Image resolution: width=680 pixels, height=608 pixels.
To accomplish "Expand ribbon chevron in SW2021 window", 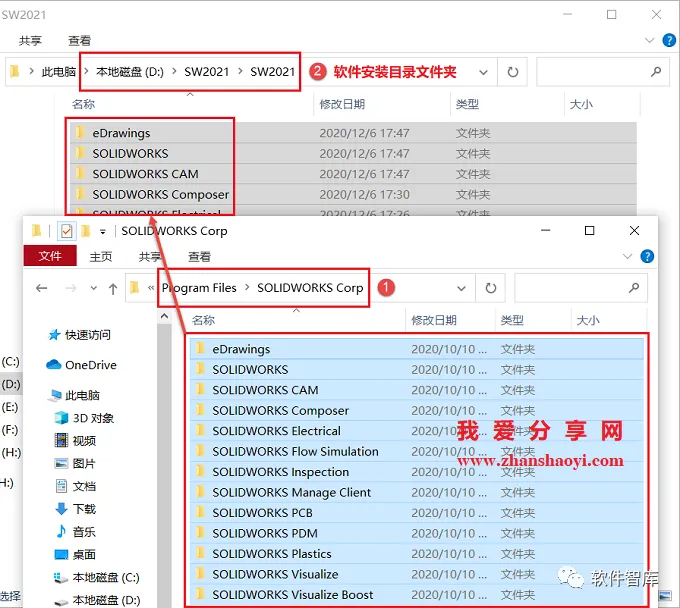I will pyautogui.click(x=649, y=40).
